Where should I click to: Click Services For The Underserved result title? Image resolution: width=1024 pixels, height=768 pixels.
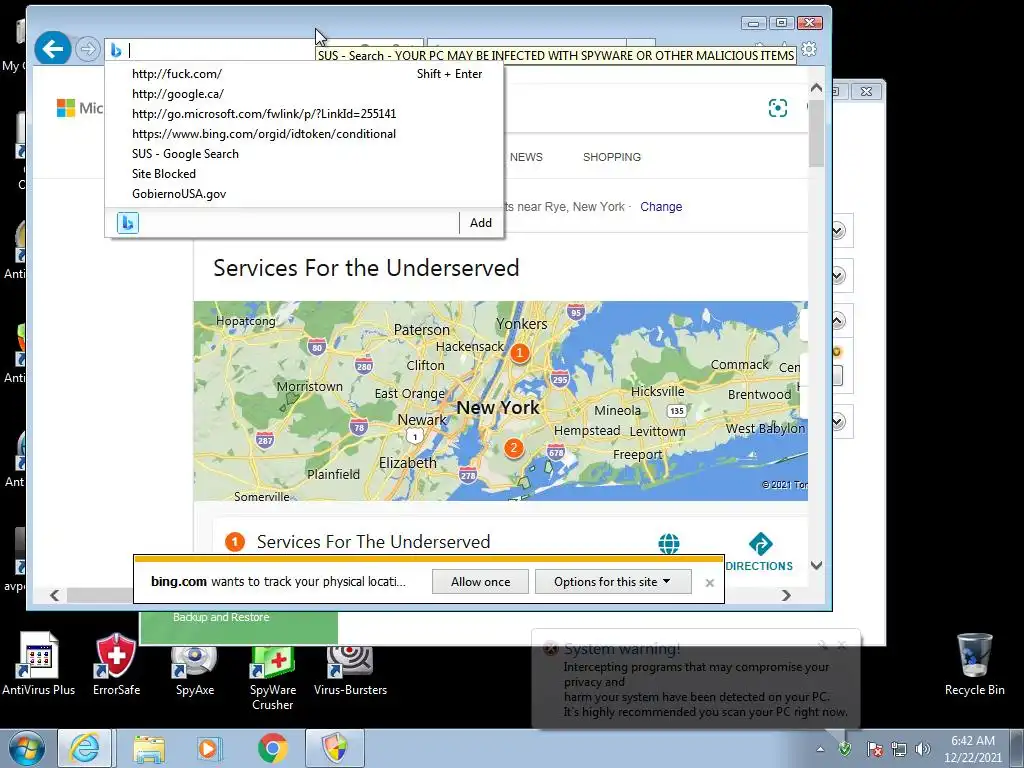pos(374,541)
